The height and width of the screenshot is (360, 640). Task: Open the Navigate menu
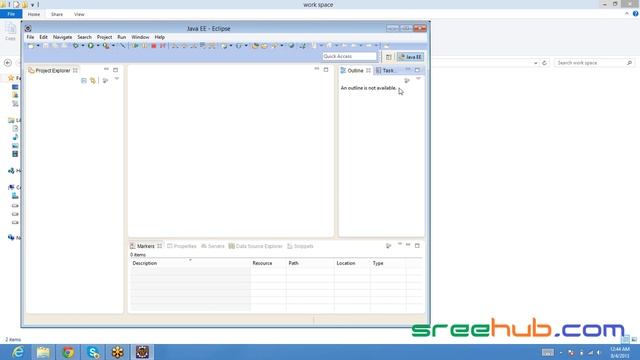(x=62, y=37)
